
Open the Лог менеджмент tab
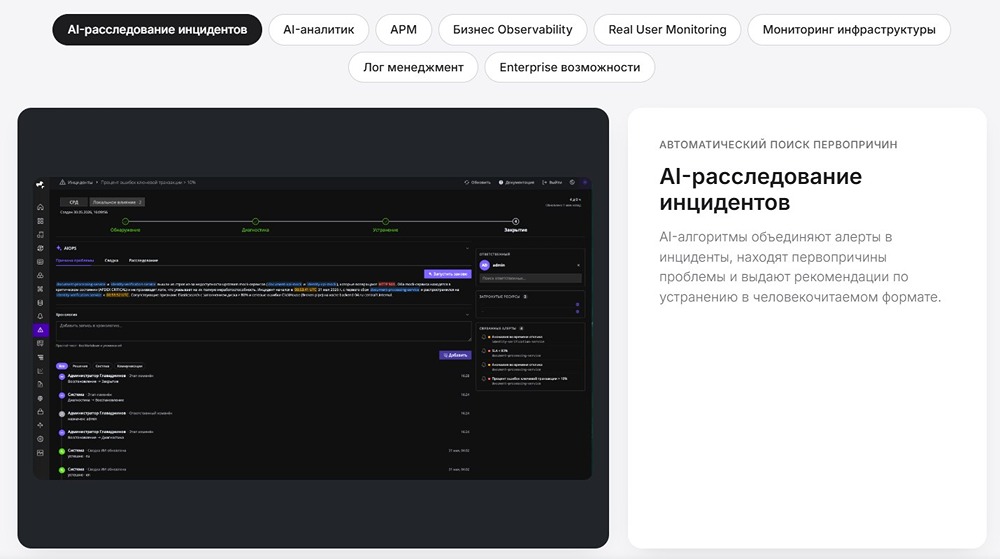pos(413,67)
